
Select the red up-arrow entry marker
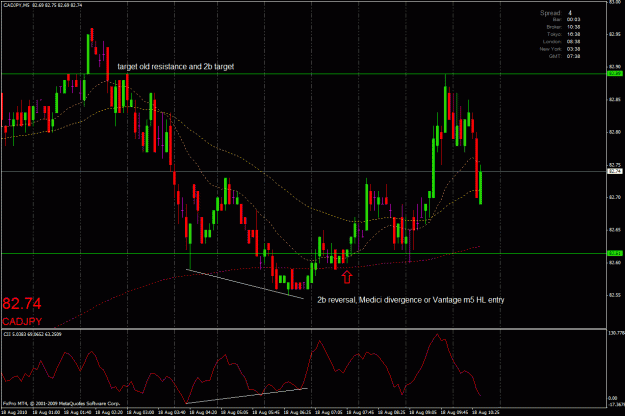[347, 277]
